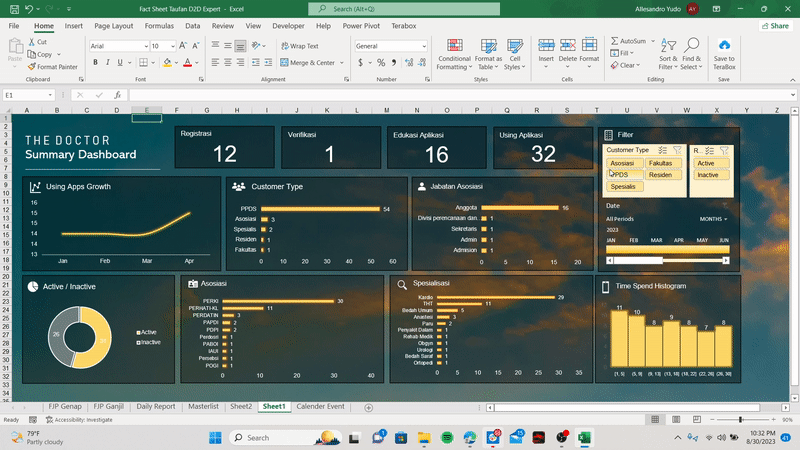This screenshot has height=450, width=800.
Task: Open the Developer tab
Action: pos(288,26)
